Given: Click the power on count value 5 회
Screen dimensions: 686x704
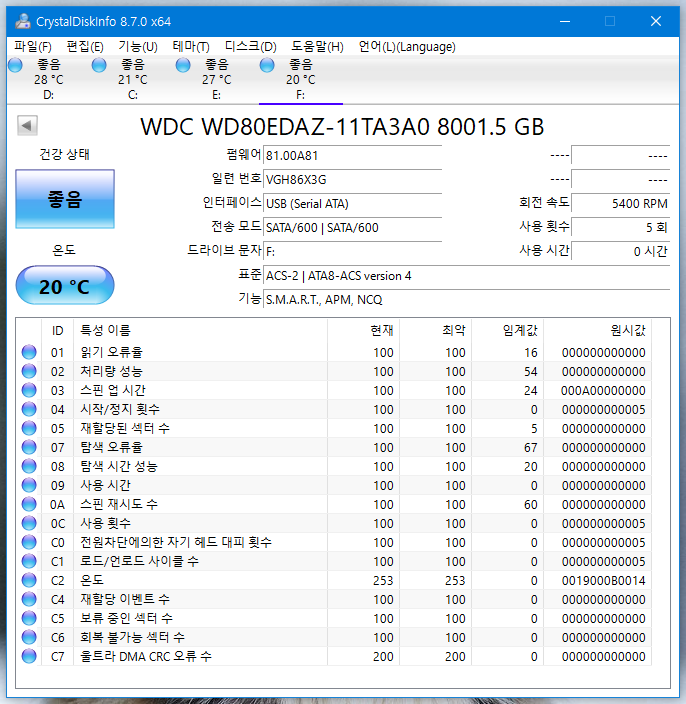Looking at the screenshot, I should click(620, 227).
